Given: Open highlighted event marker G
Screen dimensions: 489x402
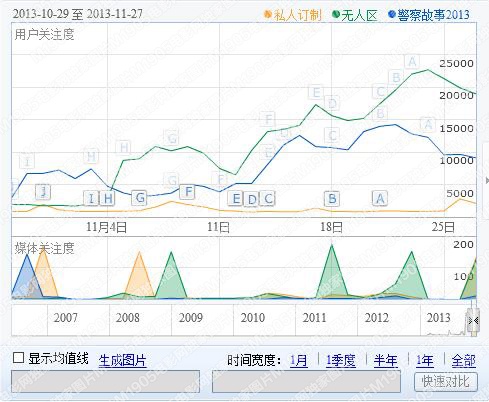Looking at the screenshot, I should click(x=140, y=198).
